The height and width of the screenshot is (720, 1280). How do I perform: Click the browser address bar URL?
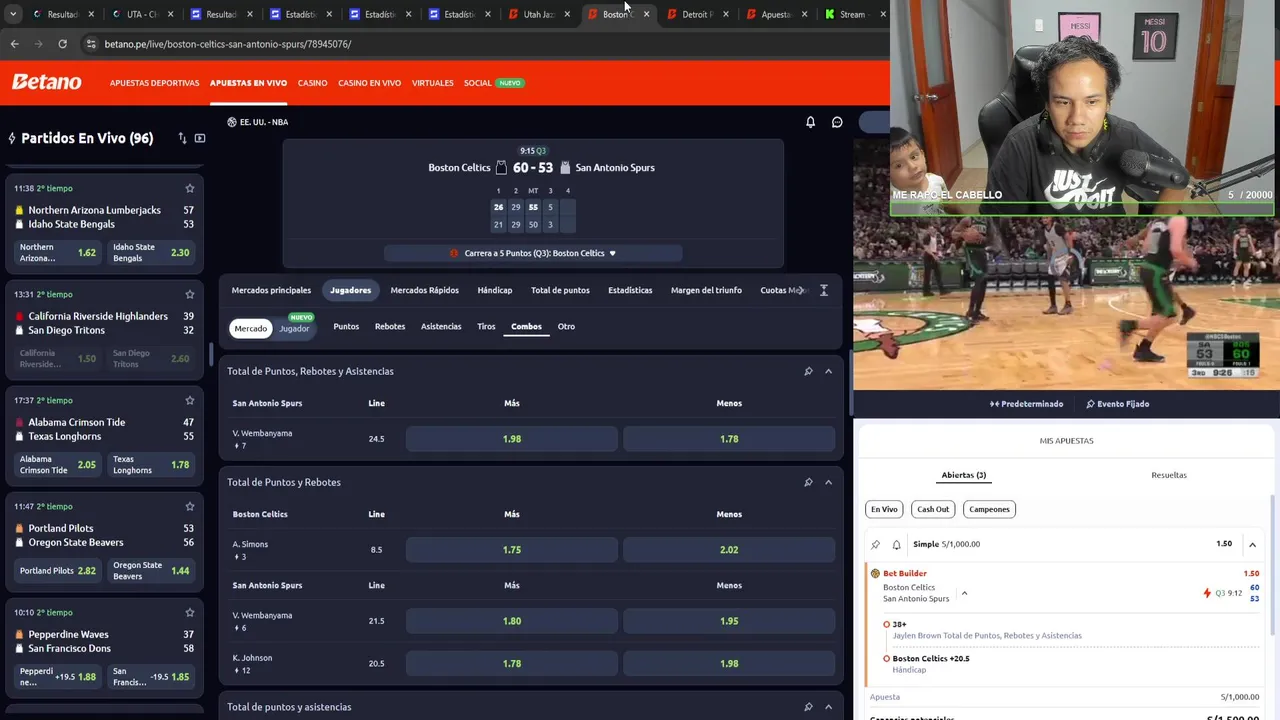click(228, 44)
